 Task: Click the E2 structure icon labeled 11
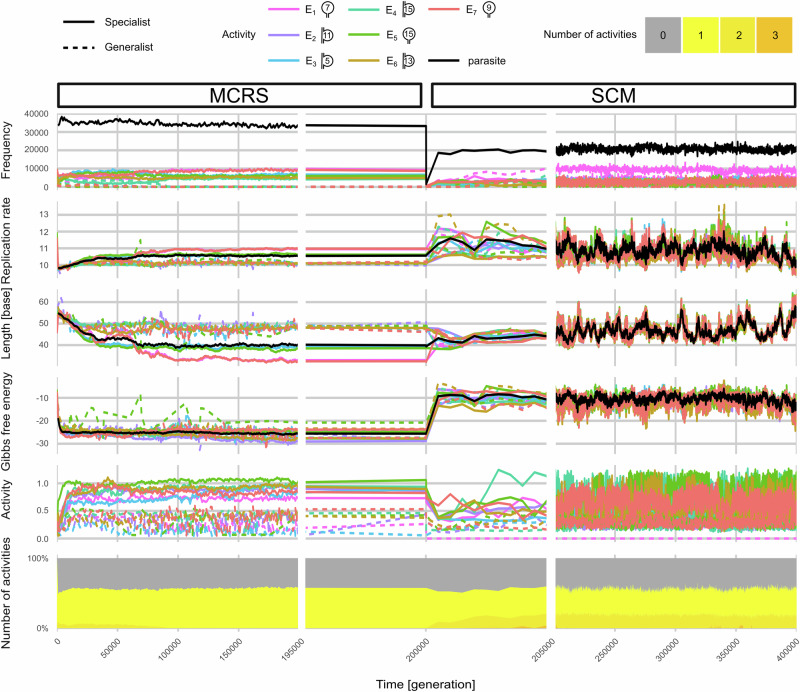[327, 35]
